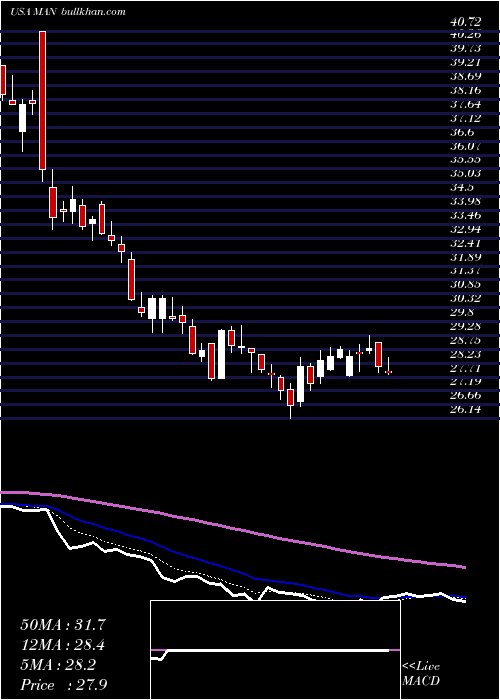Viewport: 500px width, 700px height.
Task: Click the 31.89 price level label
Action: pos(466,257)
